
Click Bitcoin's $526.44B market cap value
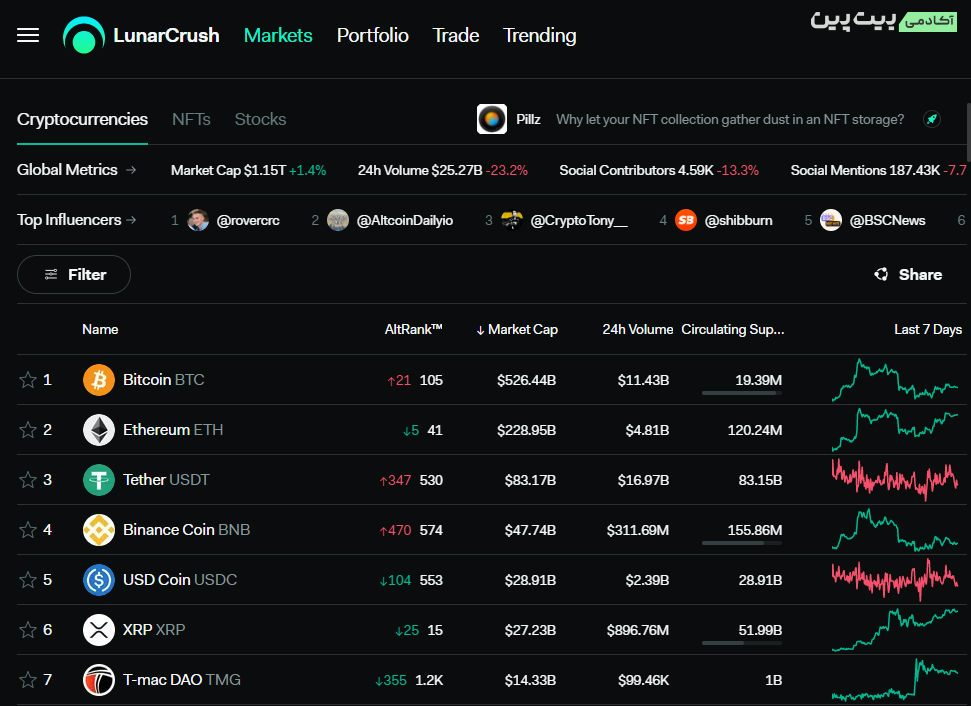pyautogui.click(x=526, y=380)
